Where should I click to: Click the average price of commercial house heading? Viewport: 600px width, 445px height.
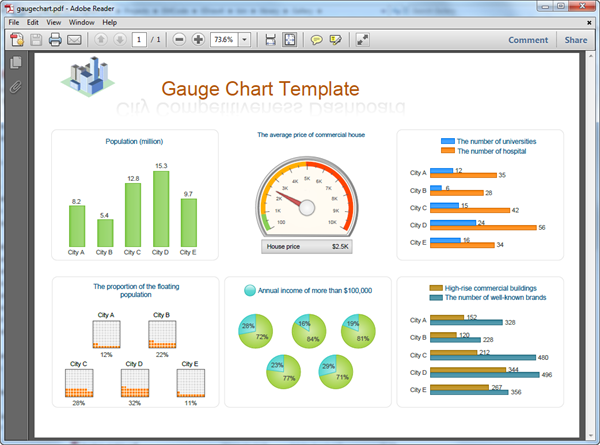311,135
